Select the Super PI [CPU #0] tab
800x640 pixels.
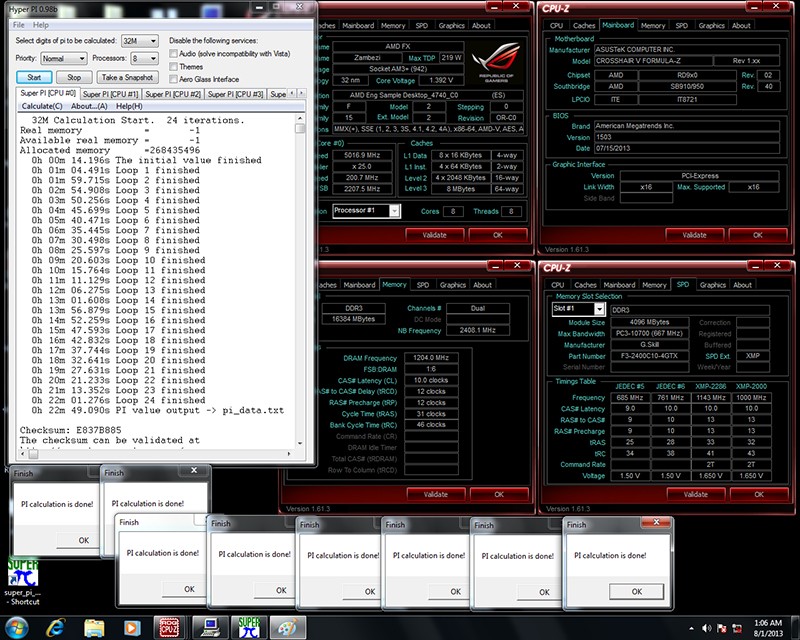[48, 93]
